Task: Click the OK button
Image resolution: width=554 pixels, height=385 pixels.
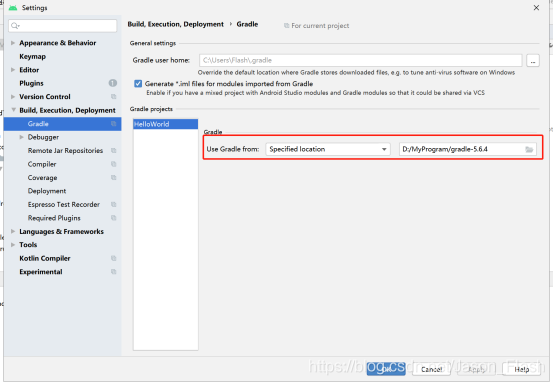Action: pyautogui.click(x=386, y=369)
